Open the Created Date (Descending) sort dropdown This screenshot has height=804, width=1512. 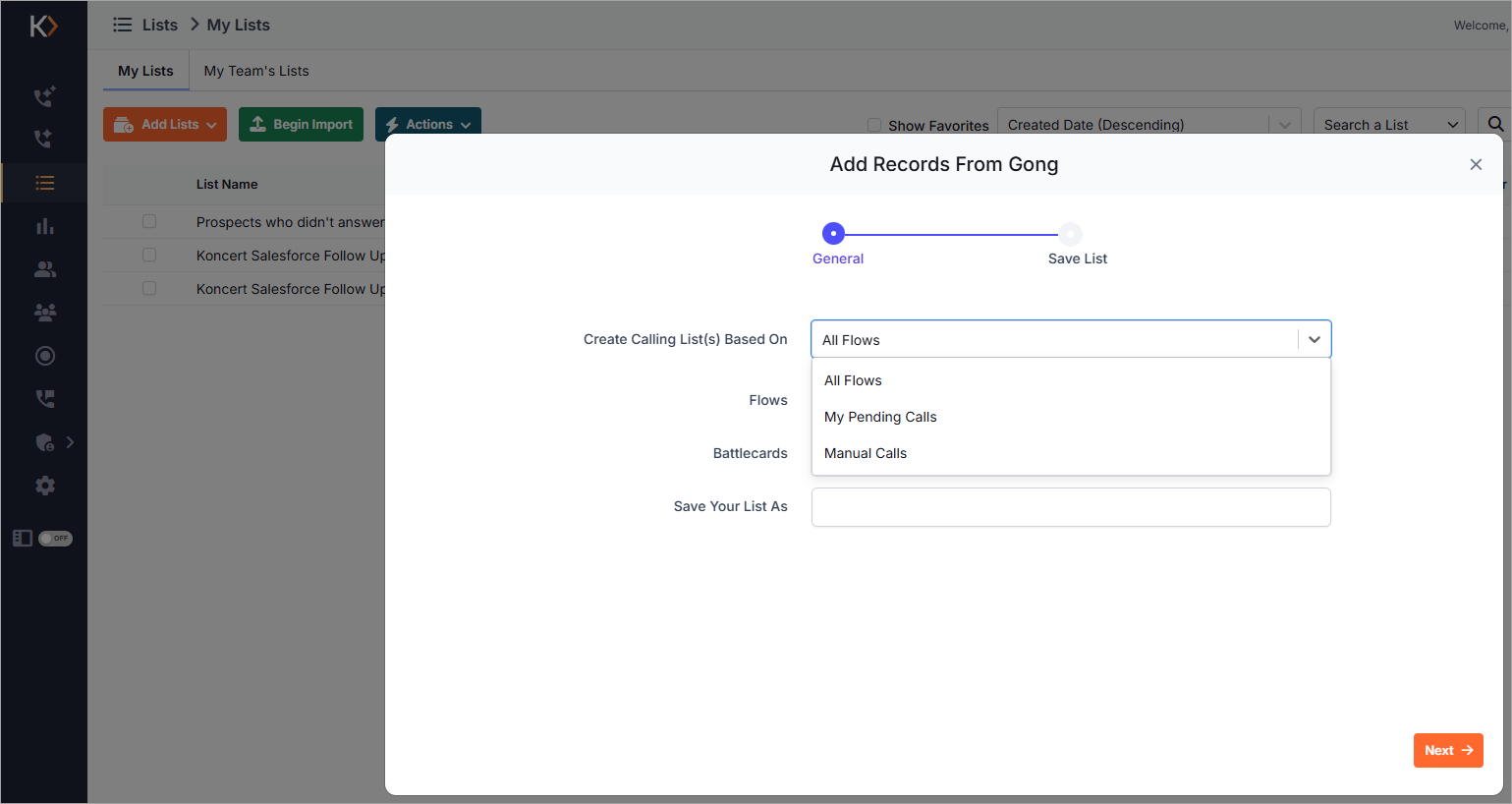1149,125
